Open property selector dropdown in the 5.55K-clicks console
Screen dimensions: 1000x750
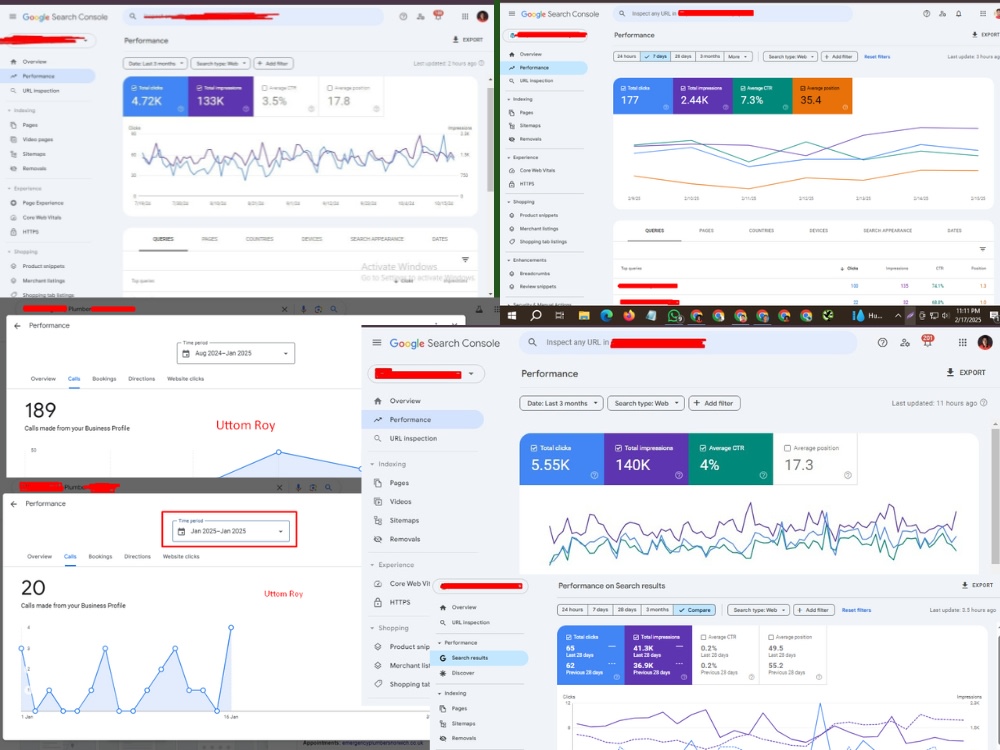426,374
